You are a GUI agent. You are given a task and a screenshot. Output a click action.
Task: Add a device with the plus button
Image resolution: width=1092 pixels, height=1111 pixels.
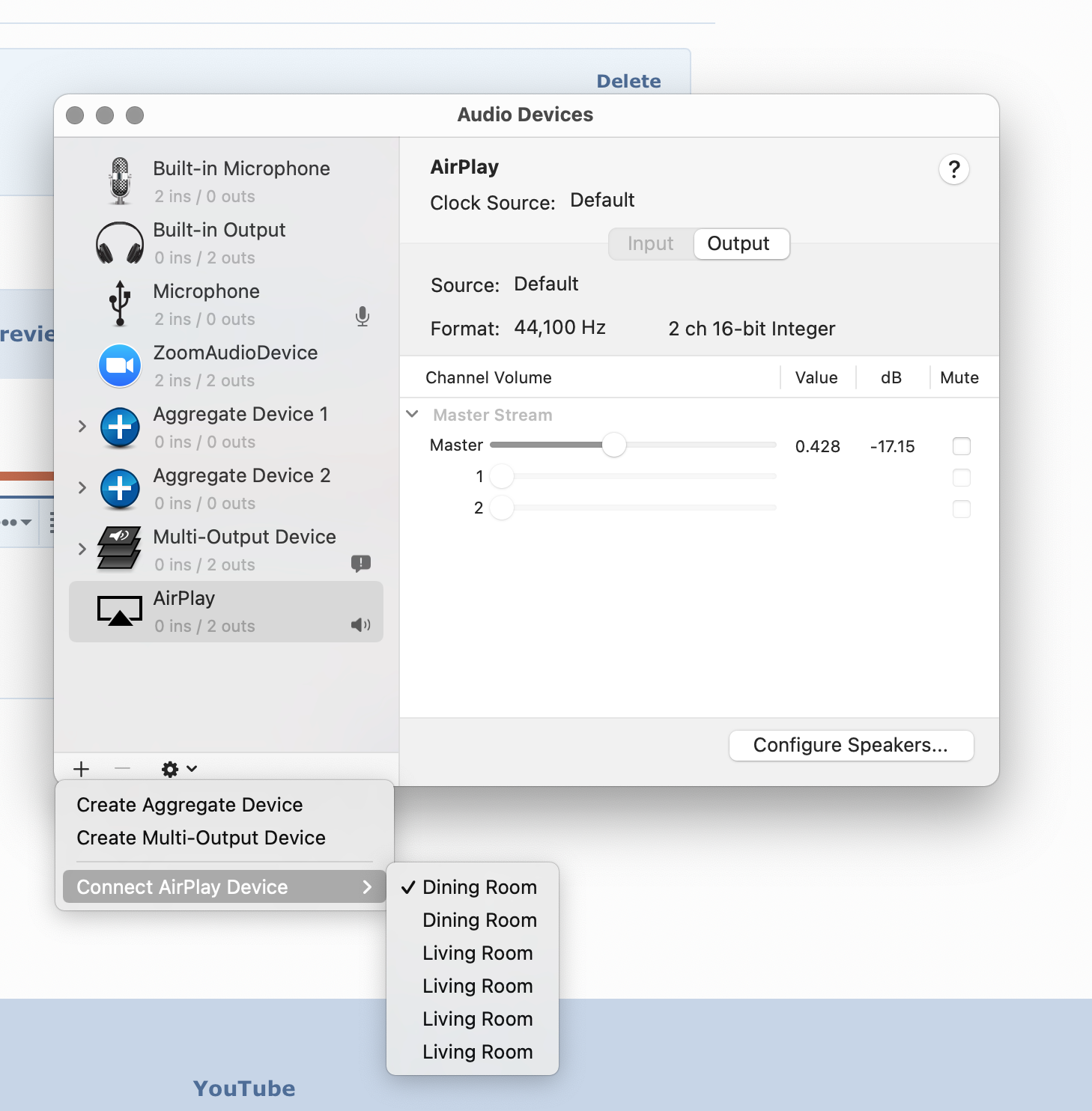82,769
